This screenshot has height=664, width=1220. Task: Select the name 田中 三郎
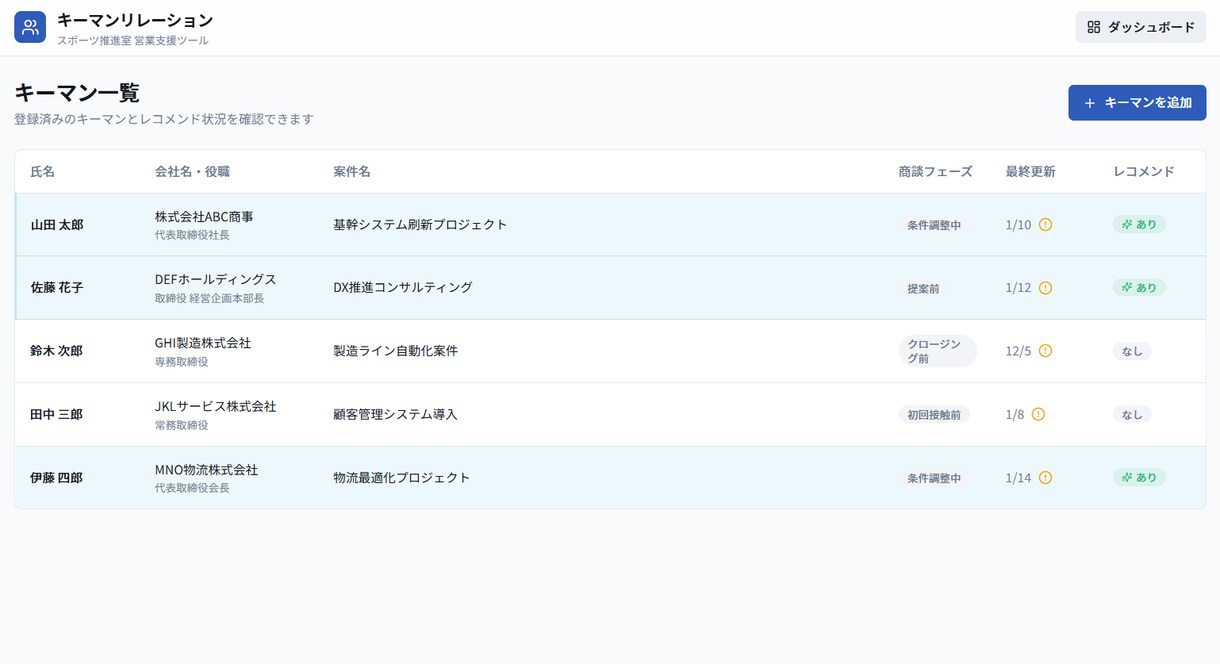57,414
